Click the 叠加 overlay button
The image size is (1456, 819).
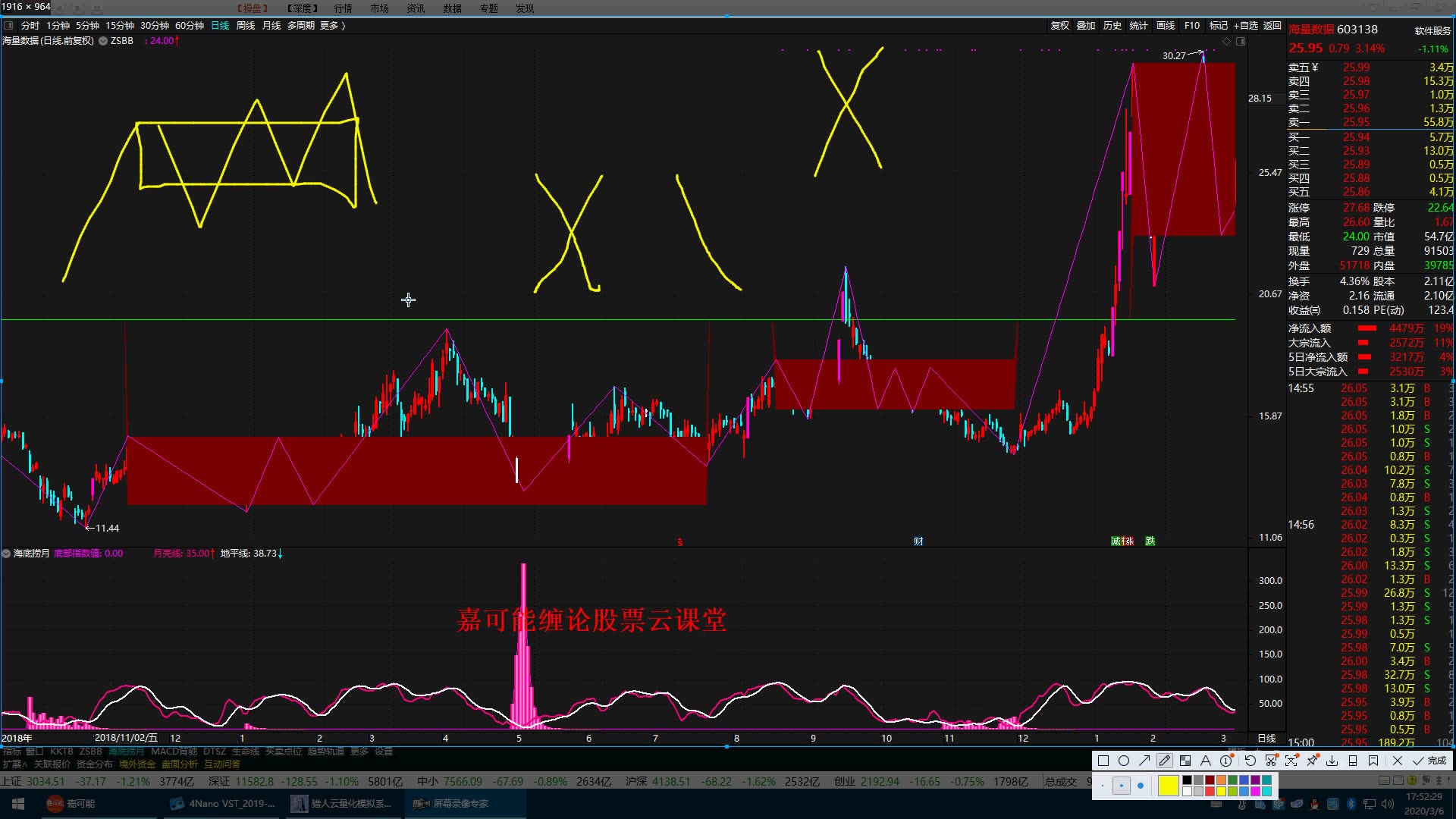(1086, 25)
